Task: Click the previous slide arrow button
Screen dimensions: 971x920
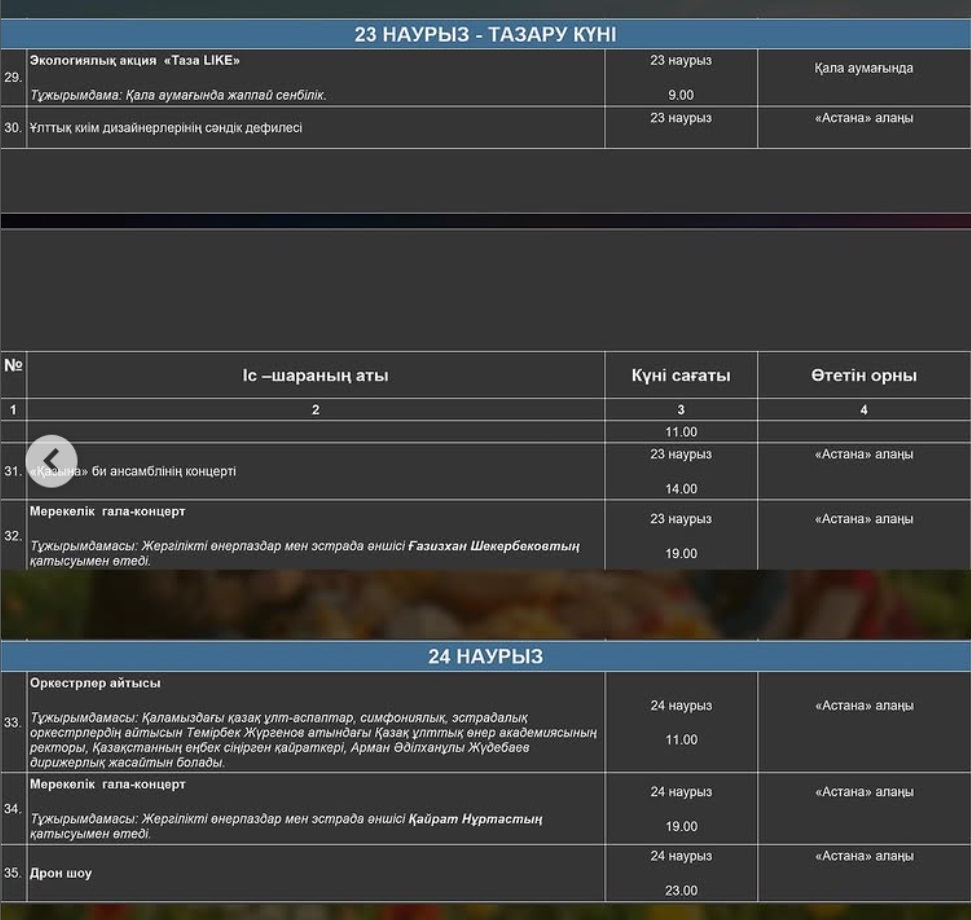Action: (51, 461)
